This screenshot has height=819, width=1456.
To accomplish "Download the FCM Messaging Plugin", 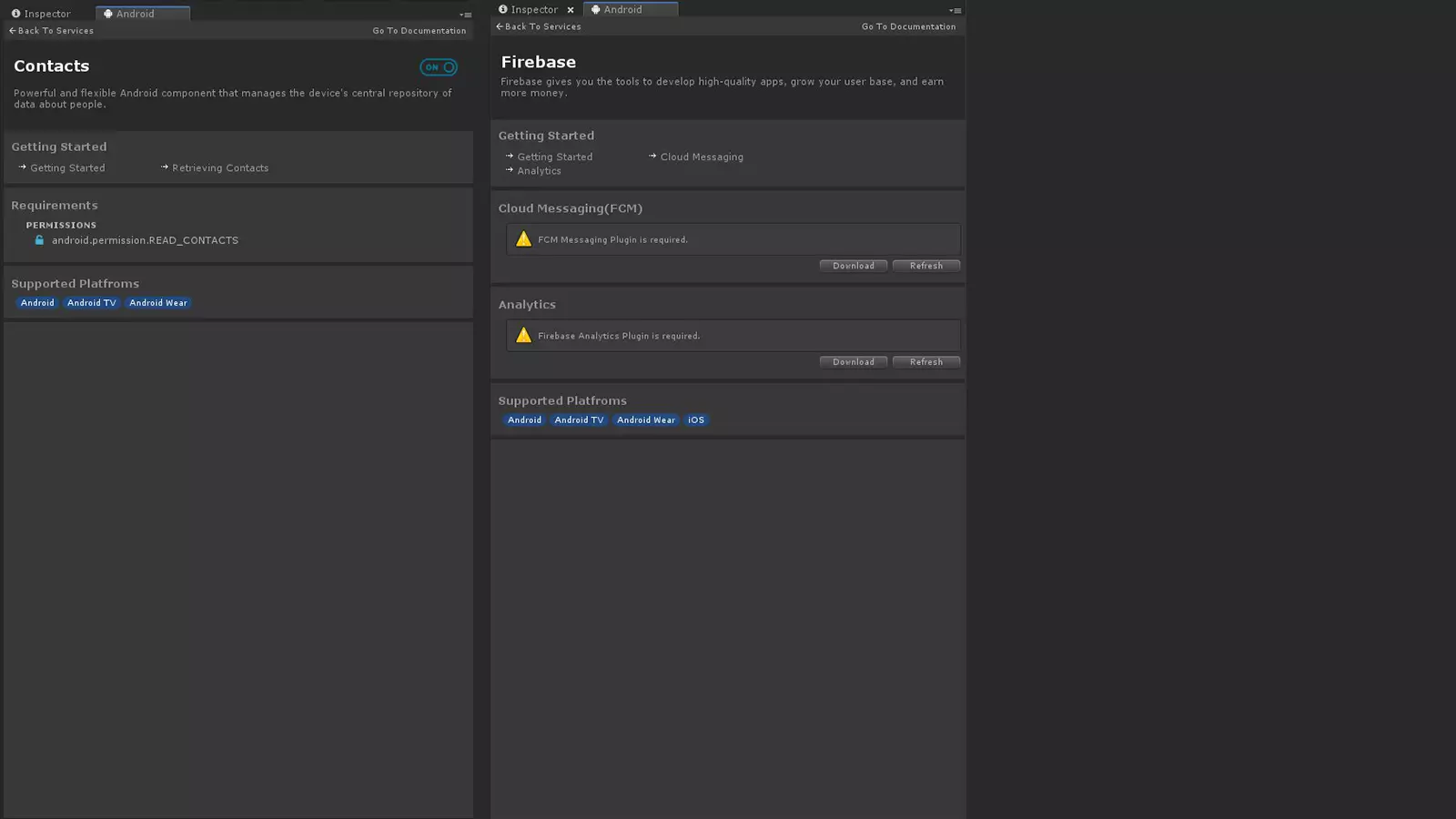I will [x=854, y=266].
